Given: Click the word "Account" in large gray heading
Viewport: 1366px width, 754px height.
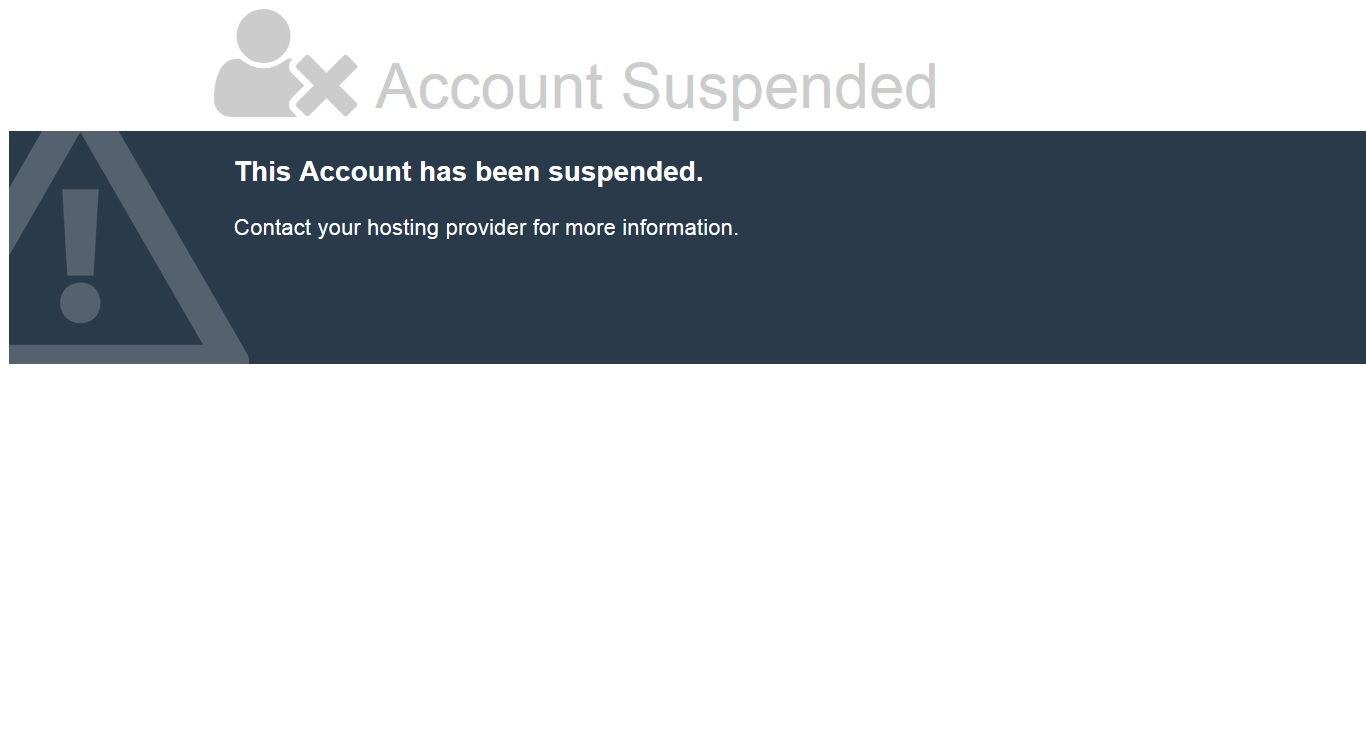Looking at the screenshot, I should tap(489, 87).
